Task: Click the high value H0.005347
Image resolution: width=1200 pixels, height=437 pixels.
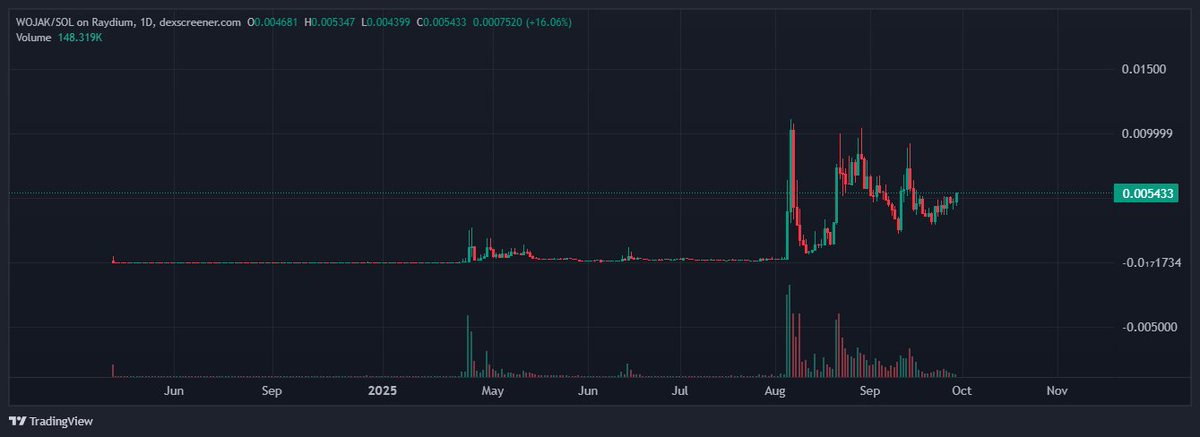Action: point(329,22)
